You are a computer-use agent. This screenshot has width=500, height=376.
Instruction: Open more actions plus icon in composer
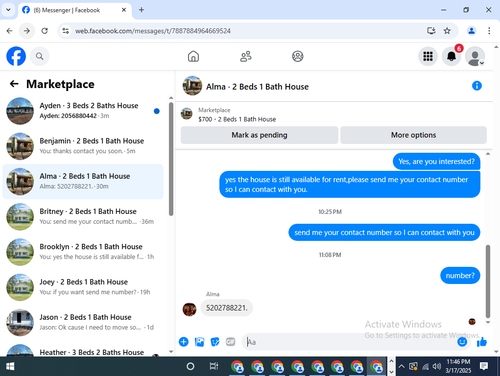[x=184, y=342]
